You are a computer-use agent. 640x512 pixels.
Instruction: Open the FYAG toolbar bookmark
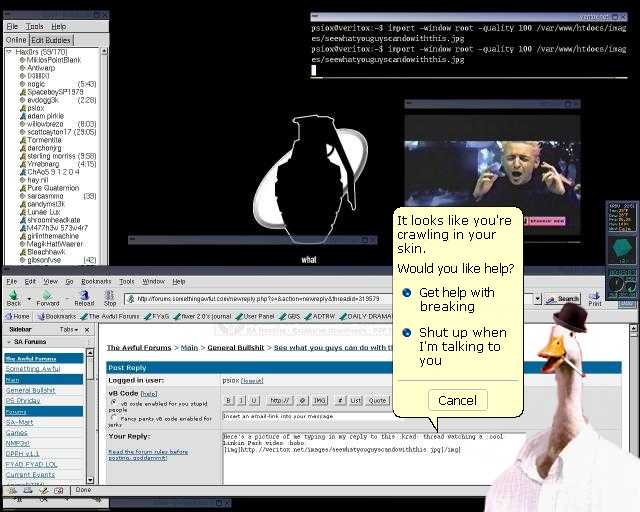click(x=156, y=316)
